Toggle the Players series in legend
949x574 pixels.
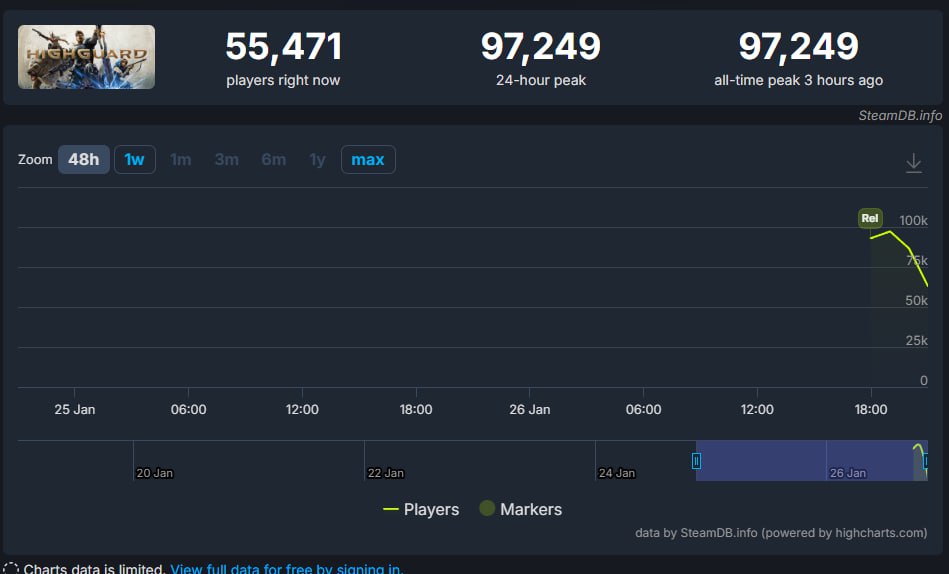click(x=421, y=509)
